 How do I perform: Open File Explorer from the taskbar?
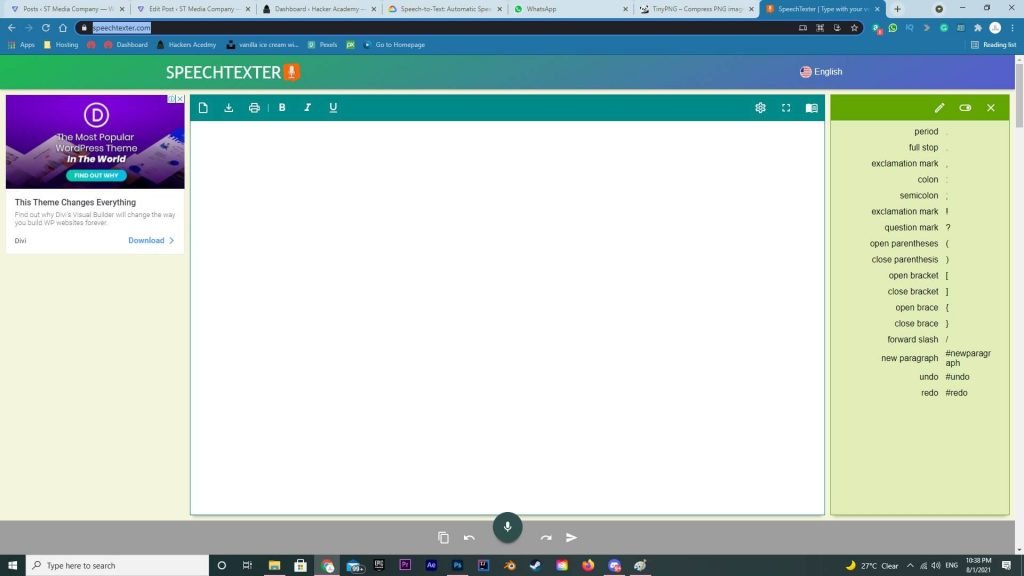click(274, 566)
